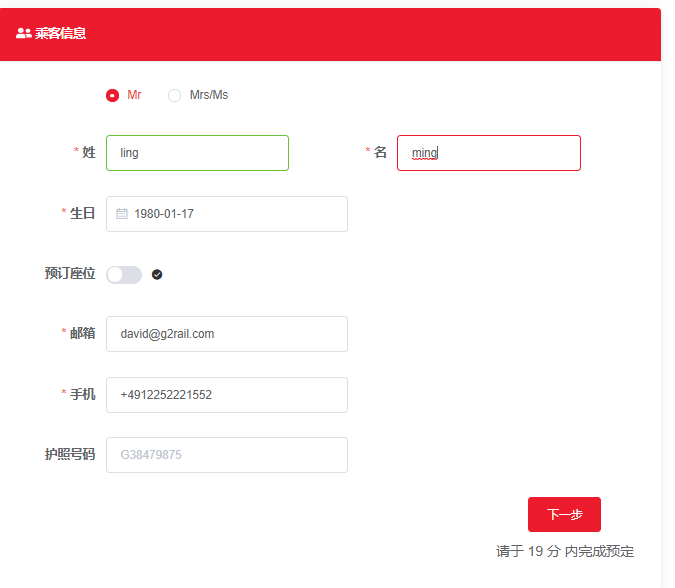Screen dimensions: 675x588
Task: Click the 护照号码 passport label
Action: click(70, 455)
